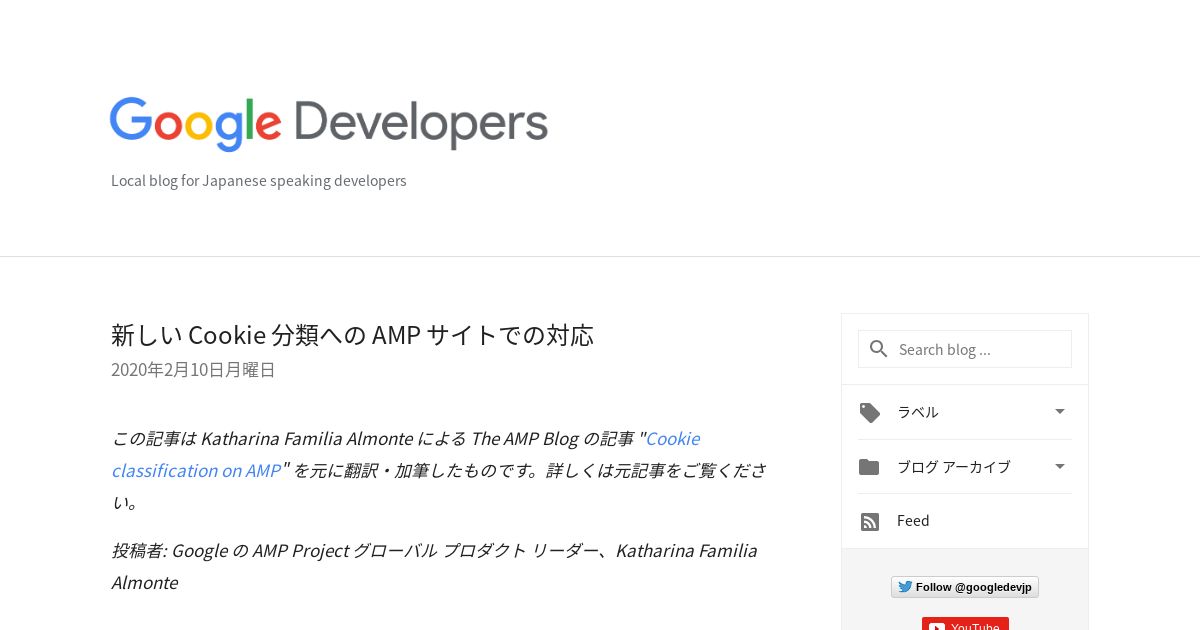Click Follow @googledevjp button
This screenshot has width=1200, height=630.
[x=965, y=587]
